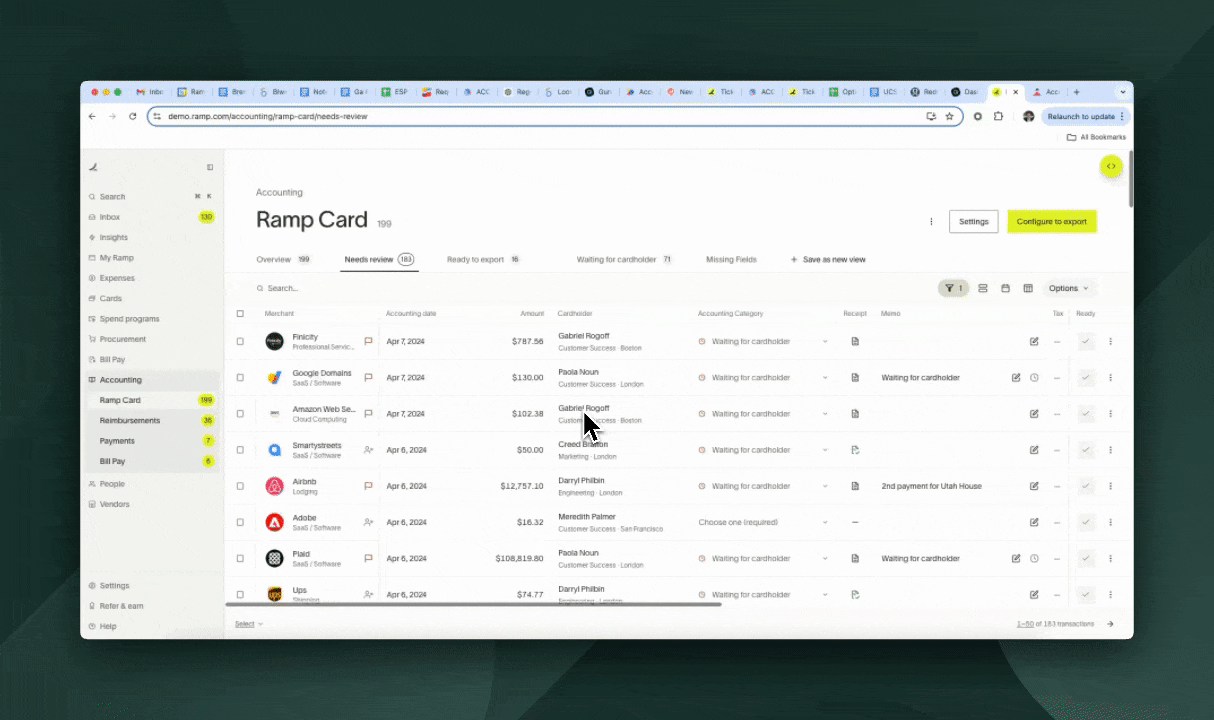Expand accounting category dropdown for Plaid
The width and height of the screenshot is (1214, 720).
pos(825,558)
